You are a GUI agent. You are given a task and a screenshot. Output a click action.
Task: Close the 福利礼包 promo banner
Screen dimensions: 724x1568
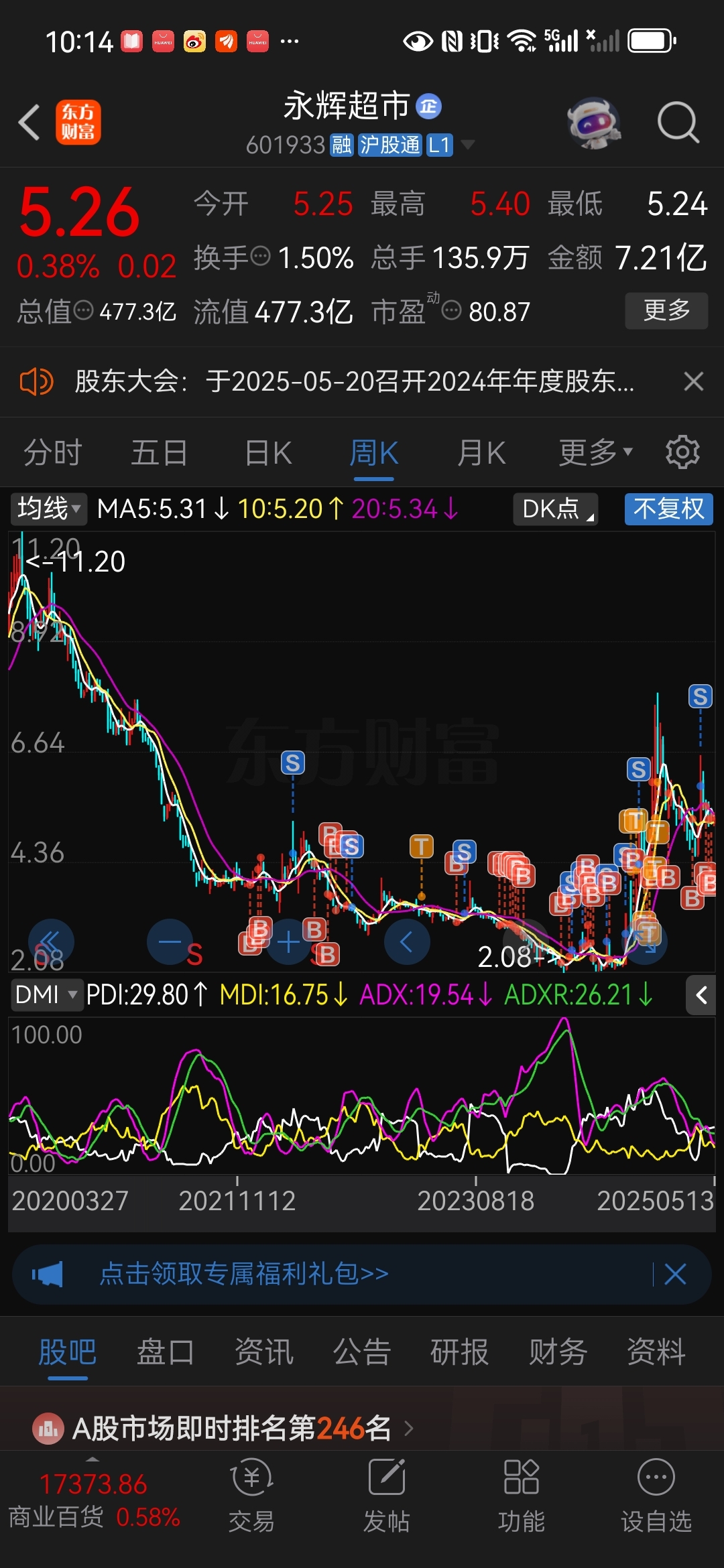pos(675,1274)
